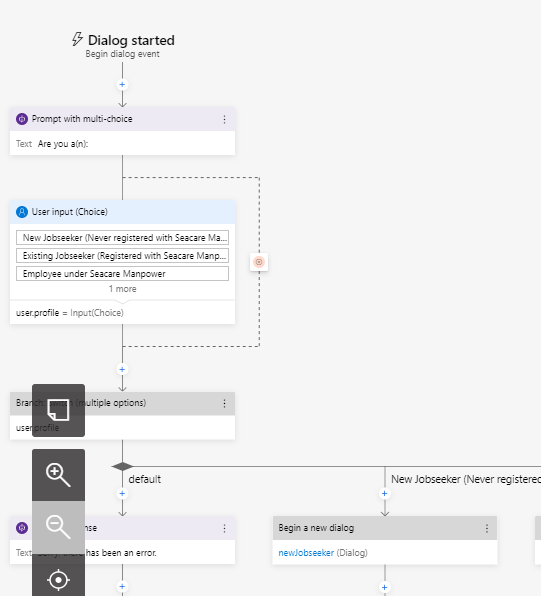Image resolution: width=541 pixels, height=596 pixels.
Task: Zoom in on the canvas
Action: [x=58, y=475]
